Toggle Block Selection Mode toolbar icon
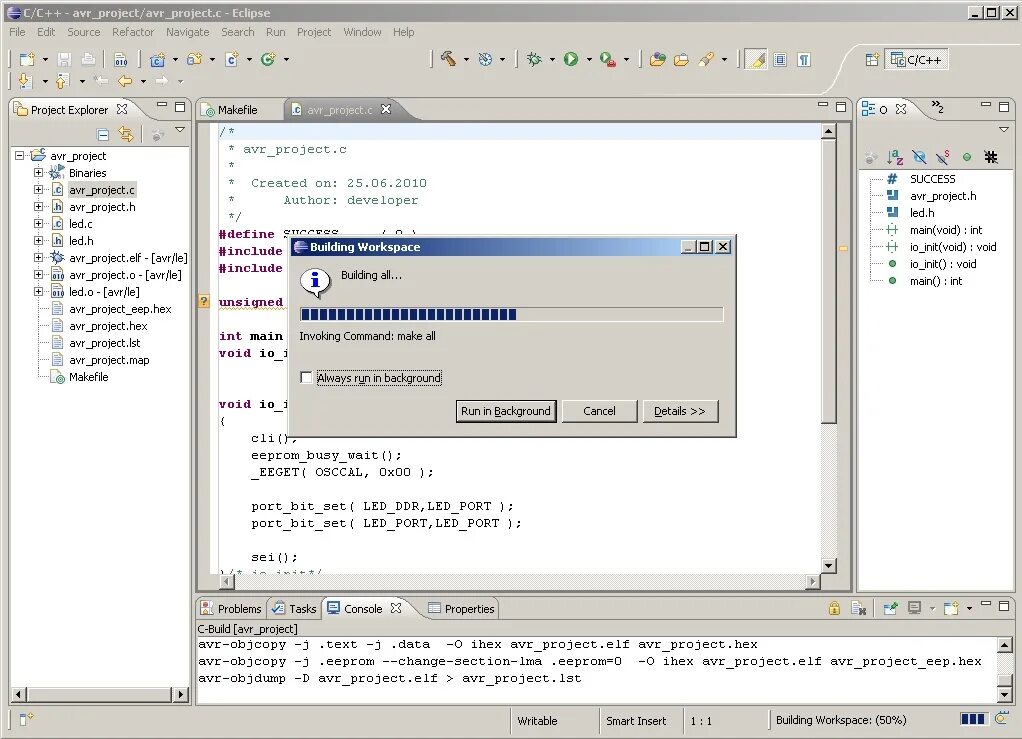 pos(780,60)
